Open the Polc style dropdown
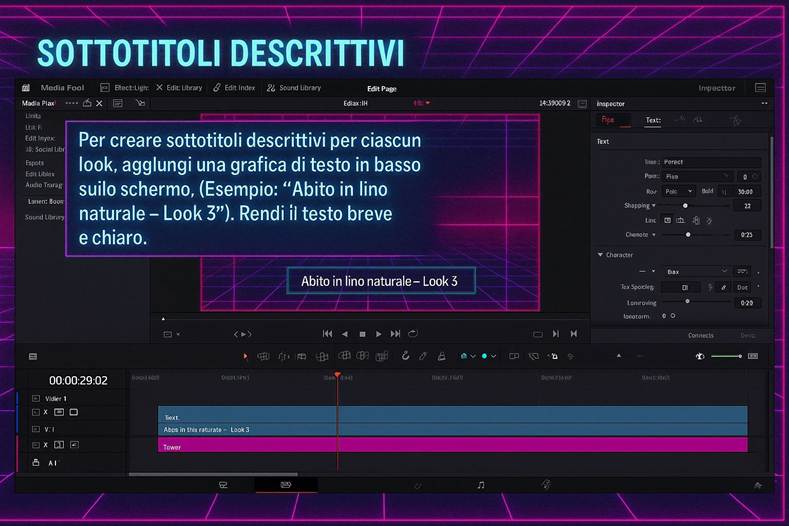The height and width of the screenshot is (526, 789). (679, 191)
